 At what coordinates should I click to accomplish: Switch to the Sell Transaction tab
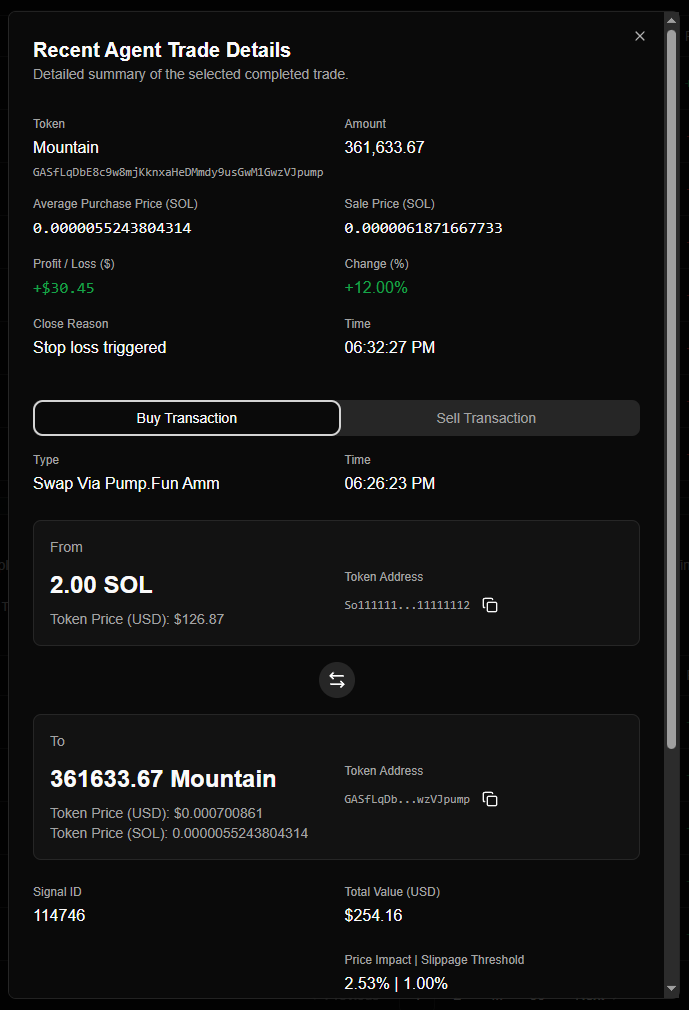[486, 418]
